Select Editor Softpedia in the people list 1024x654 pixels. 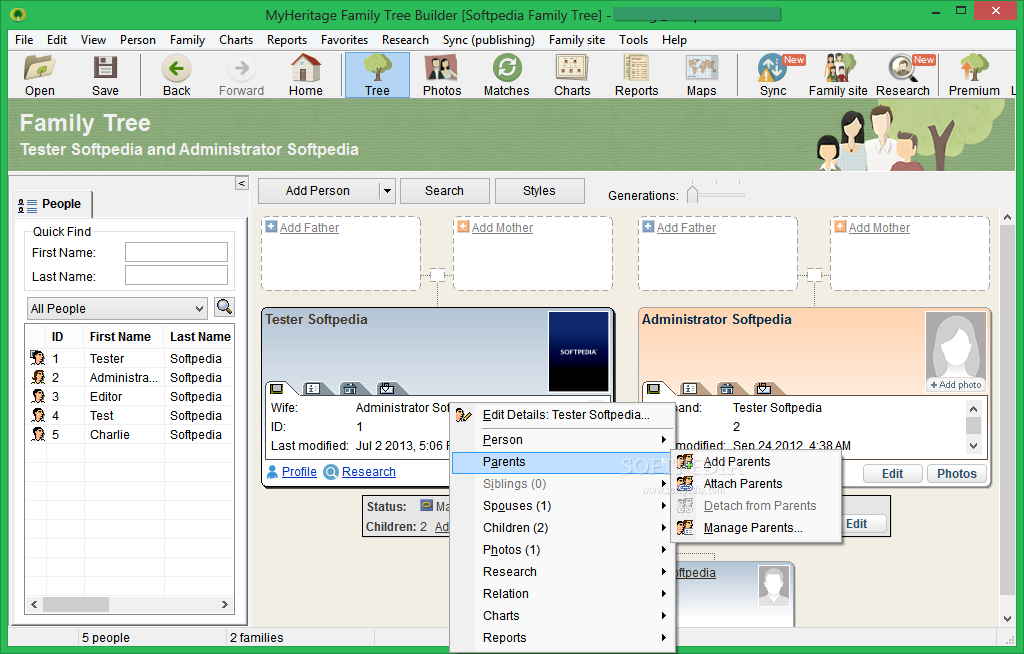(129, 397)
